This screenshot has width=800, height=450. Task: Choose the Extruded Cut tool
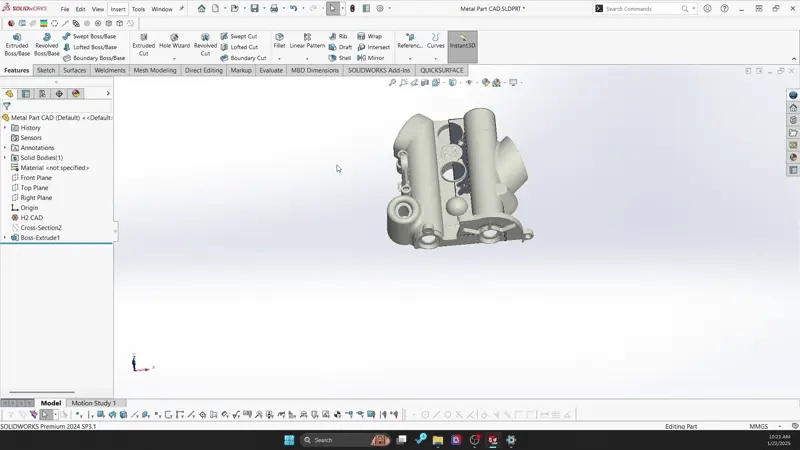point(144,44)
